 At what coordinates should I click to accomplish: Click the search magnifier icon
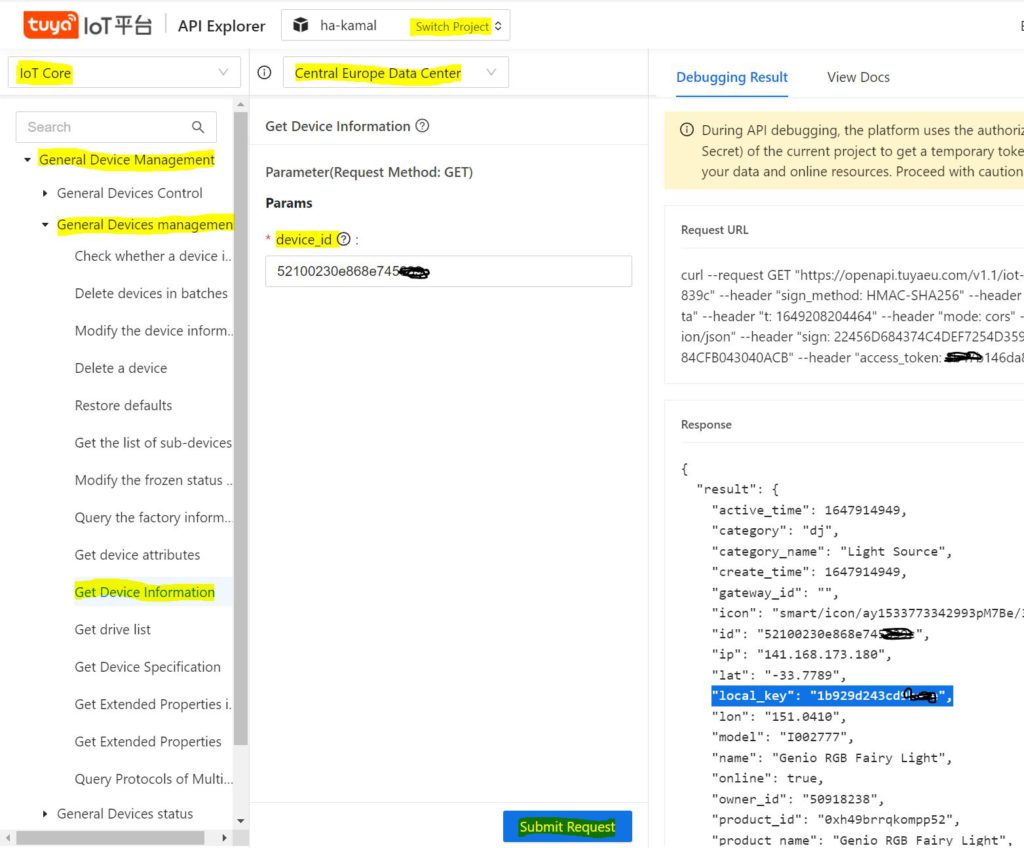pos(198,127)
